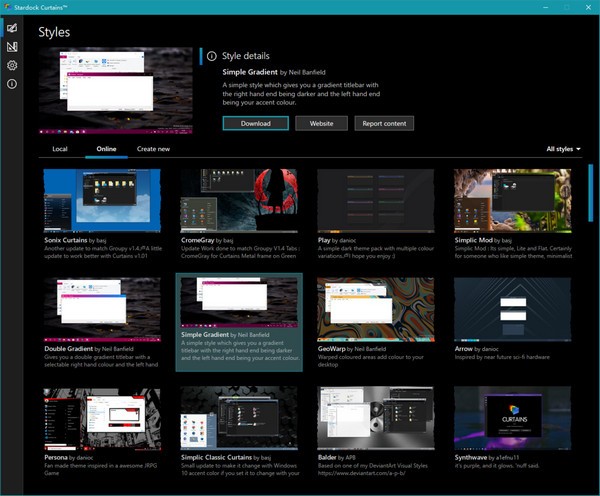Click the Report content button
The width and height of the screenshot is (600, 496).
click(x=383, y=123)
